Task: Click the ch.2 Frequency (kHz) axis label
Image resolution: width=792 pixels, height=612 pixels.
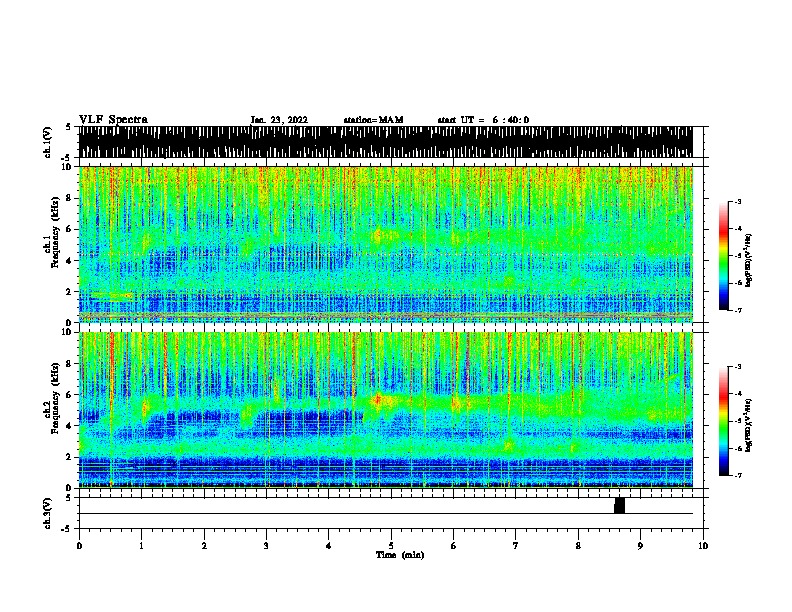Action: 51,398
